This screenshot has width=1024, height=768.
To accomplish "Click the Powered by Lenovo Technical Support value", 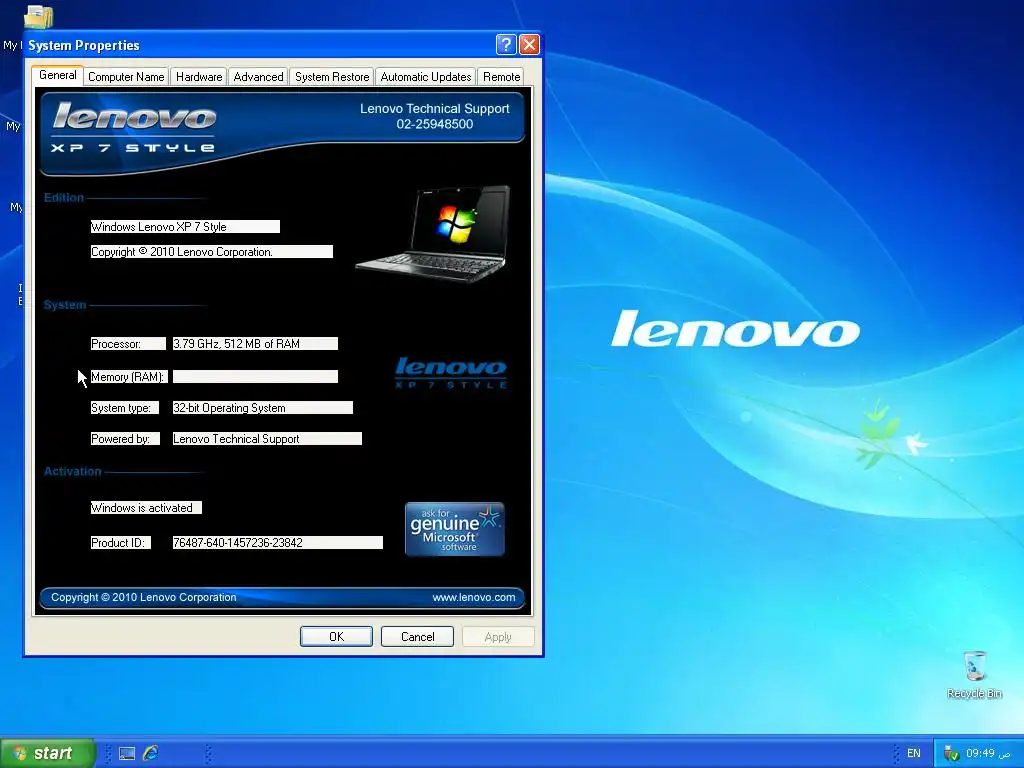I will point(267,439).
